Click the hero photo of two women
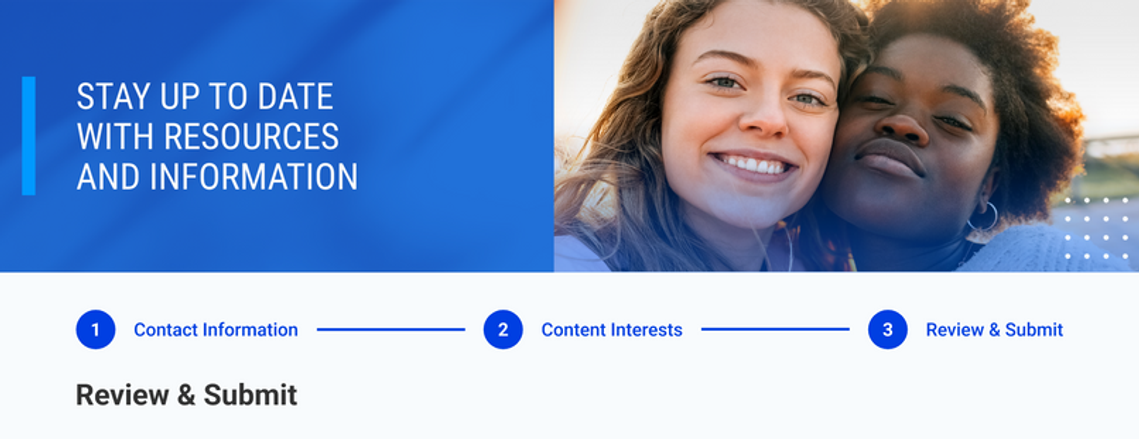 coord(846,136)
